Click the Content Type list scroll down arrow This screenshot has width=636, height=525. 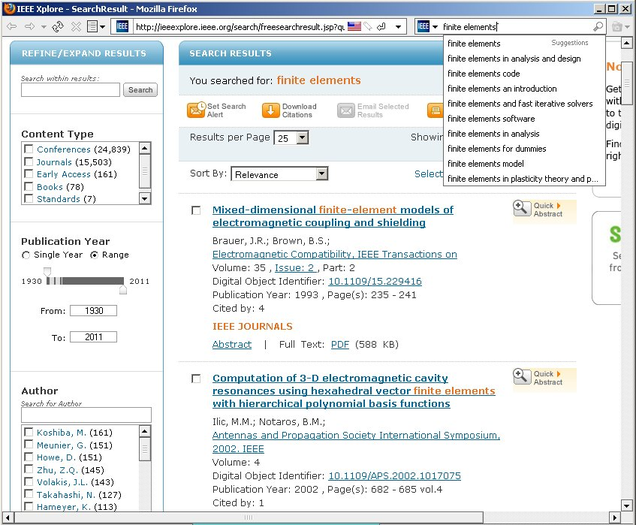[145, 198]
